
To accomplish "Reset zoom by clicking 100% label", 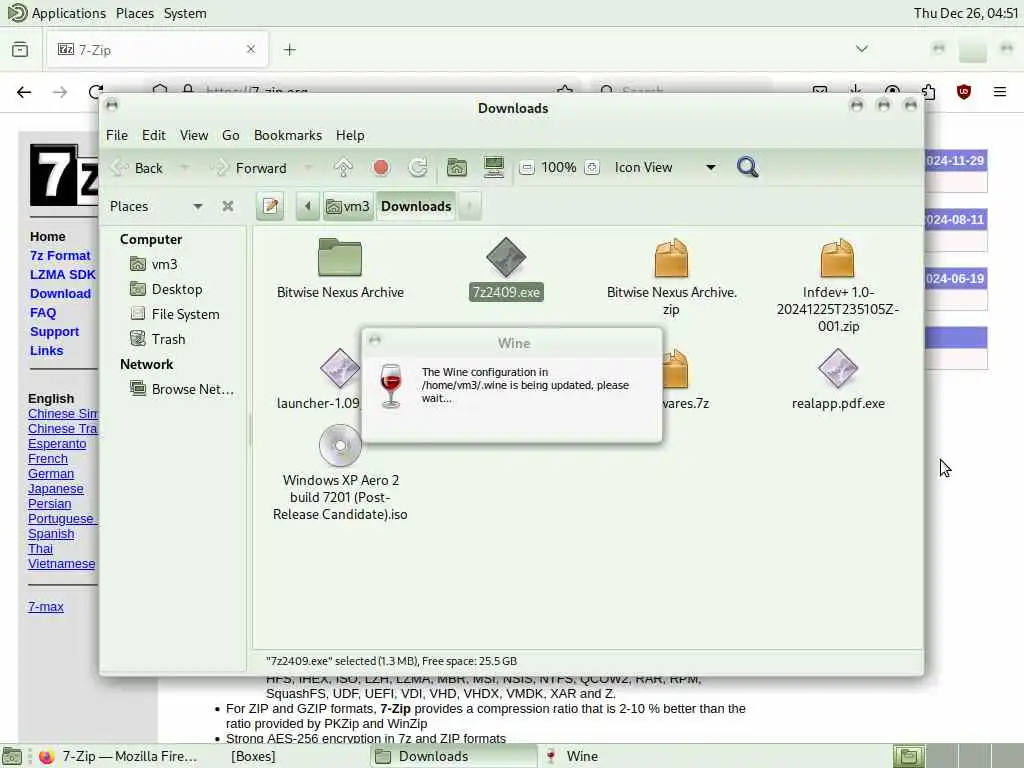I will tap(559, 168).
